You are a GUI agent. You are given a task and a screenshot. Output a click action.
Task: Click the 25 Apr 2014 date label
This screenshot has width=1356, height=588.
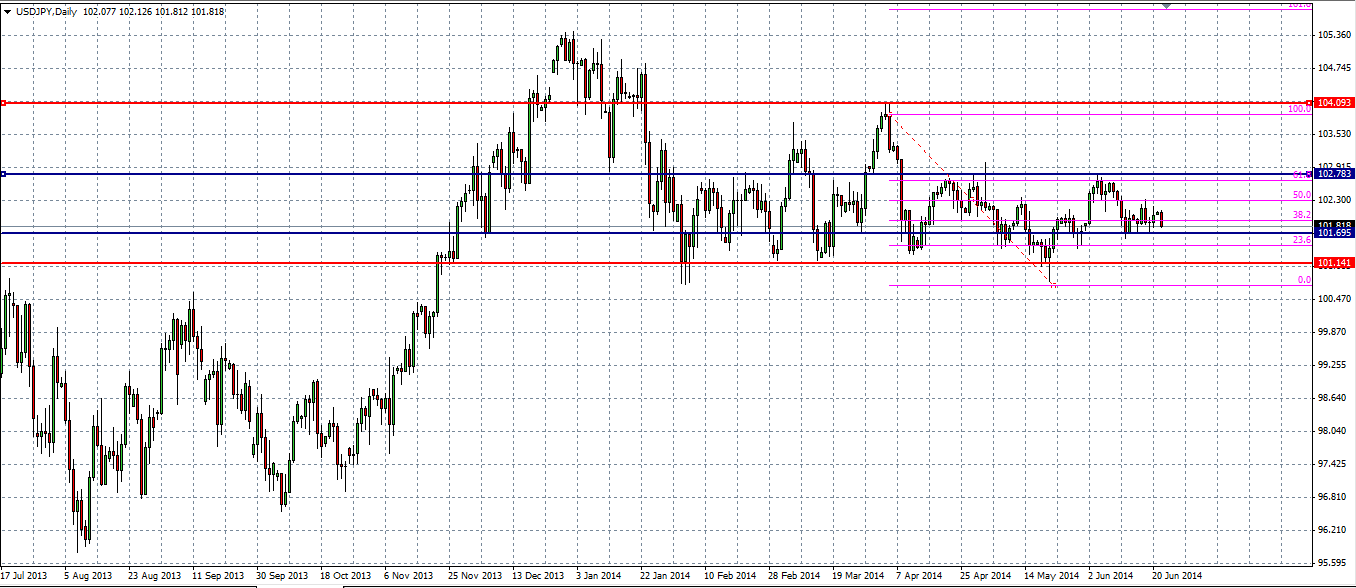click(985, 577)
